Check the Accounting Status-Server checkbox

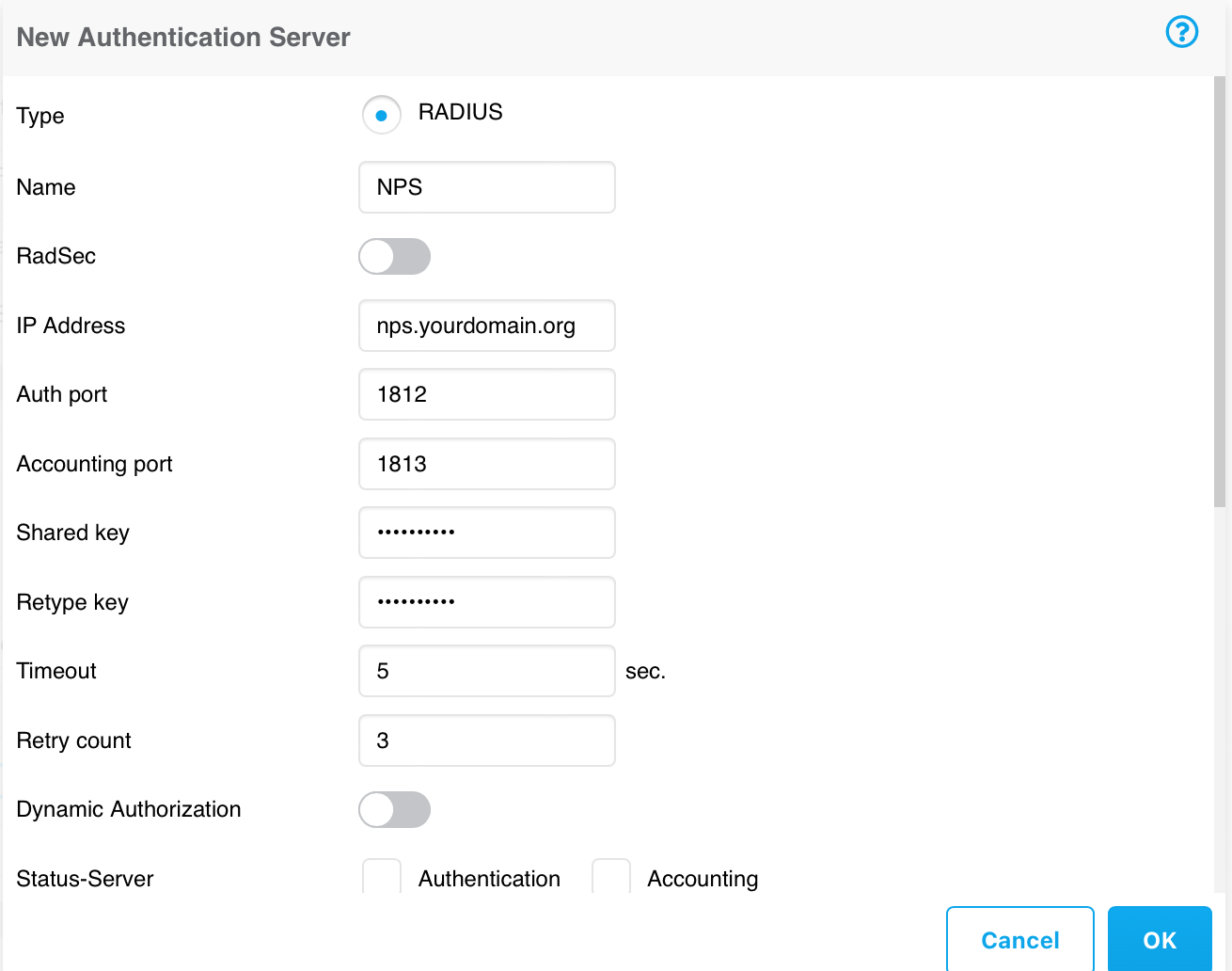[611, 876]
